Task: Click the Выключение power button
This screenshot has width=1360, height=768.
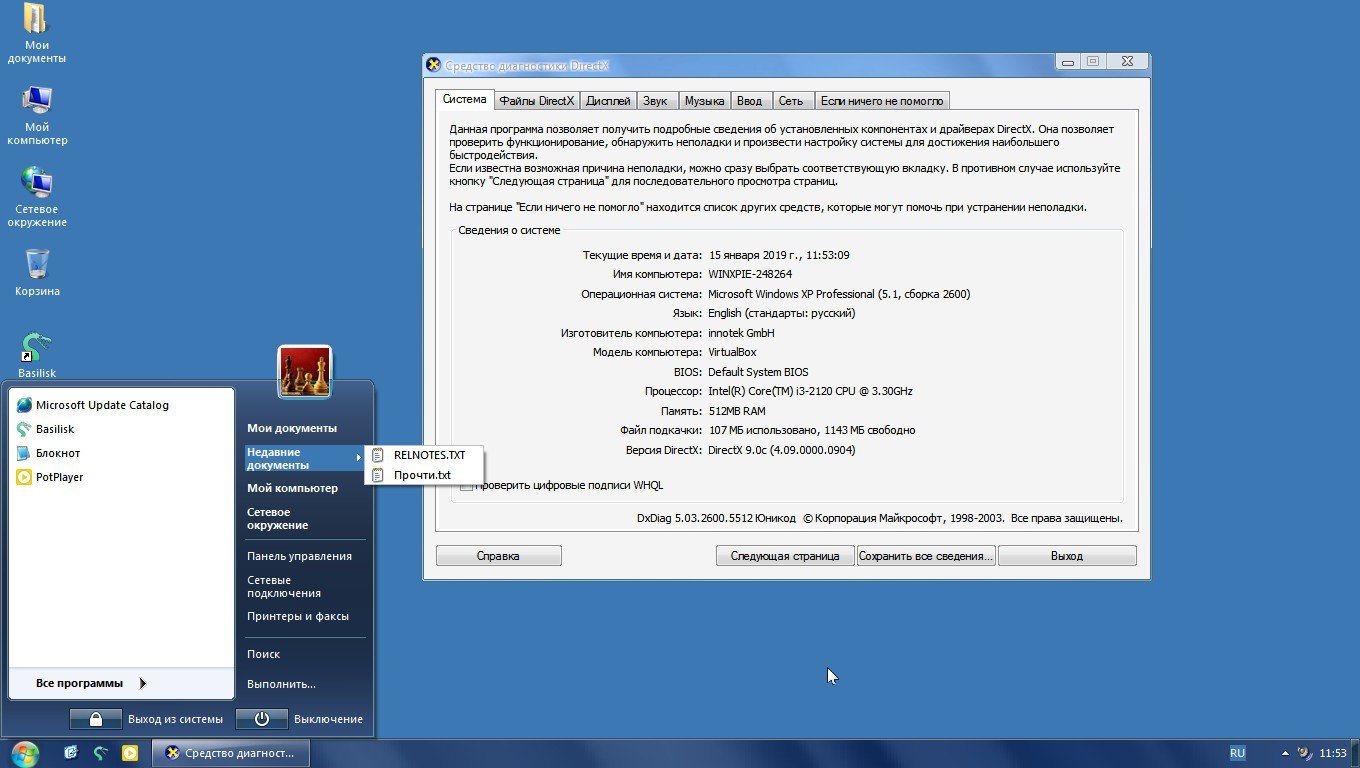Action: [x=262, y=719]
